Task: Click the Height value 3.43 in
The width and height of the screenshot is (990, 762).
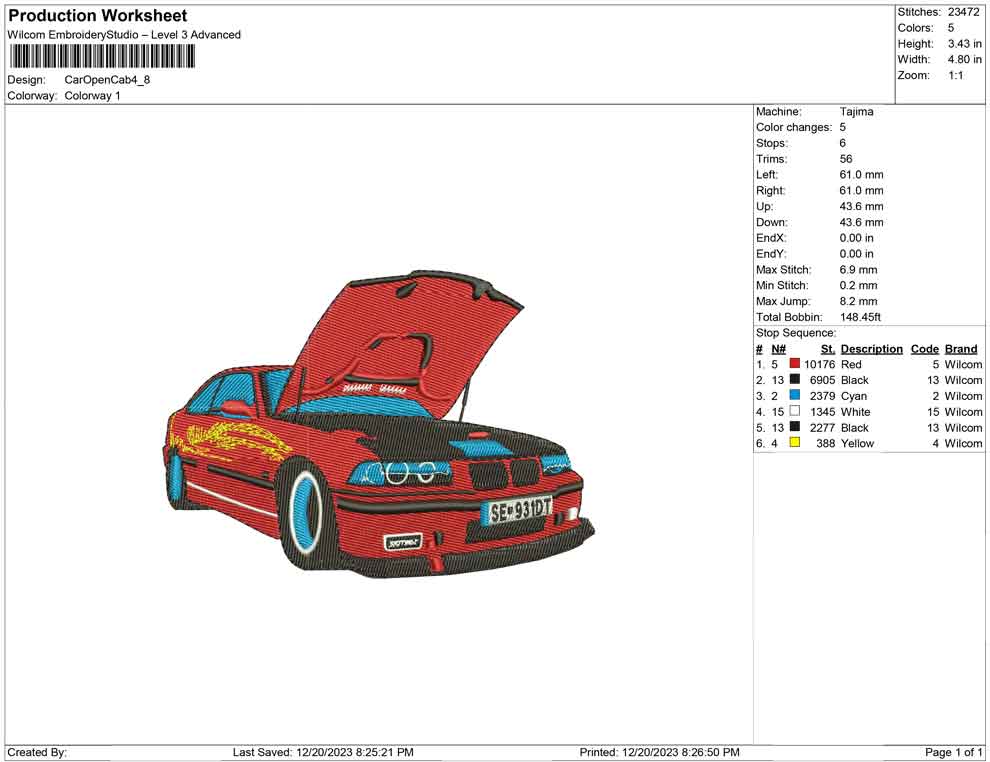Action: (964, 44)
